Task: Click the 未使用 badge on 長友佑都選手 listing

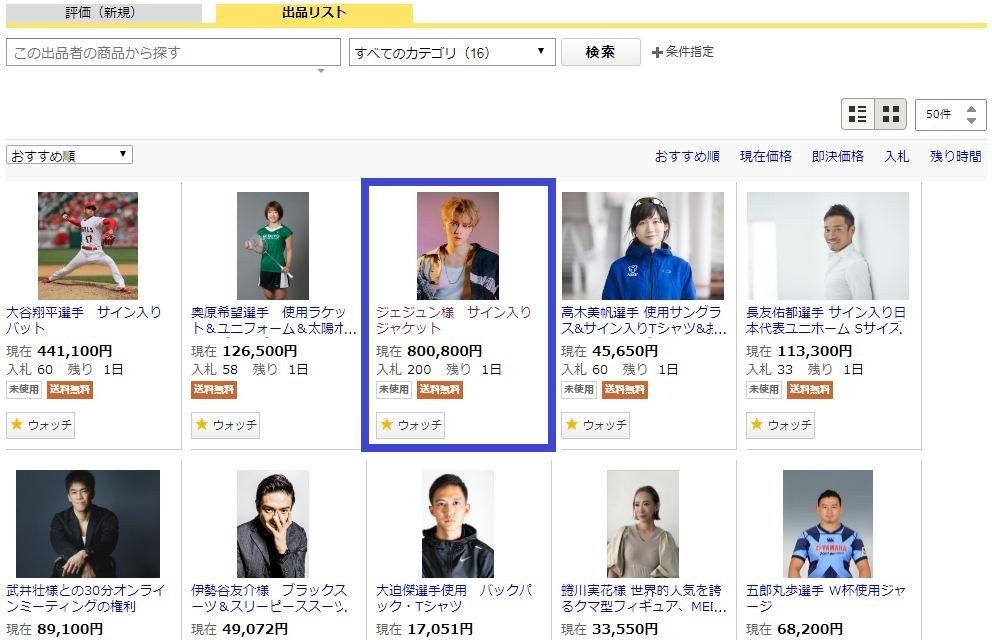Action: 764,390
